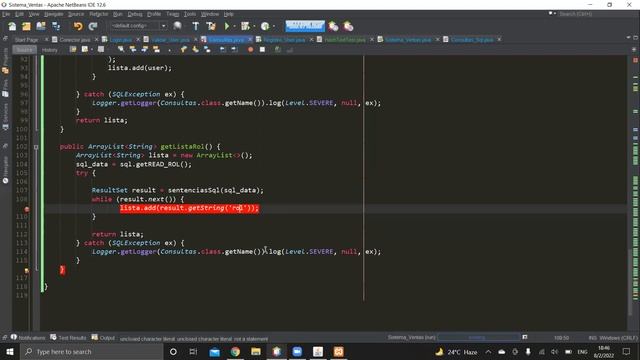The height and width of the screenshot is (360, 640).
Task: Place cursor in highlighted lista.add line
Action: click(x=189, y=208)
